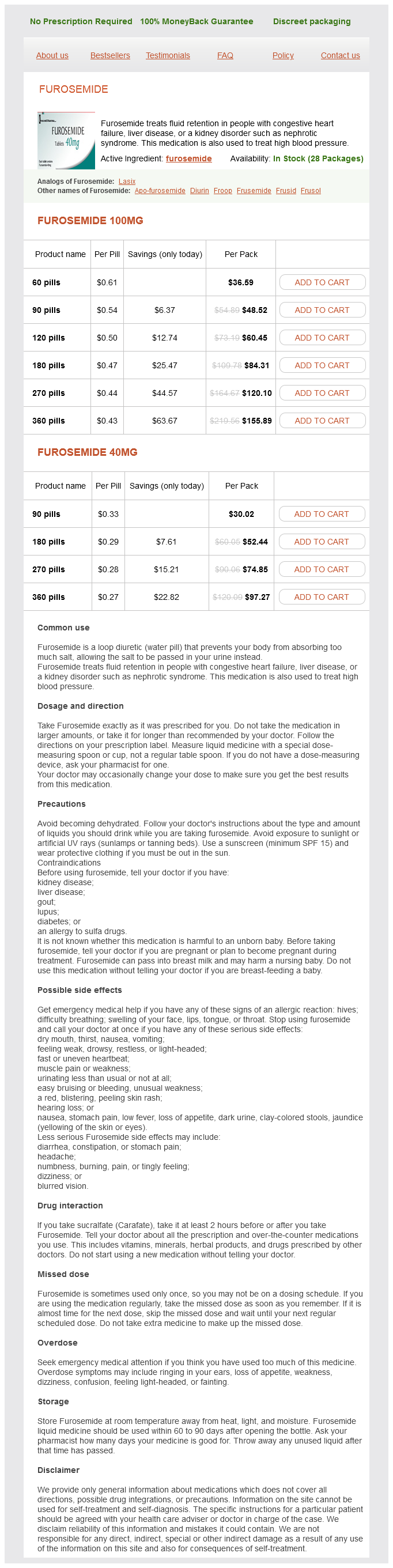
Task: Add 120 pills of 100mg for $60.45 to cart
Action: point(322,338)
